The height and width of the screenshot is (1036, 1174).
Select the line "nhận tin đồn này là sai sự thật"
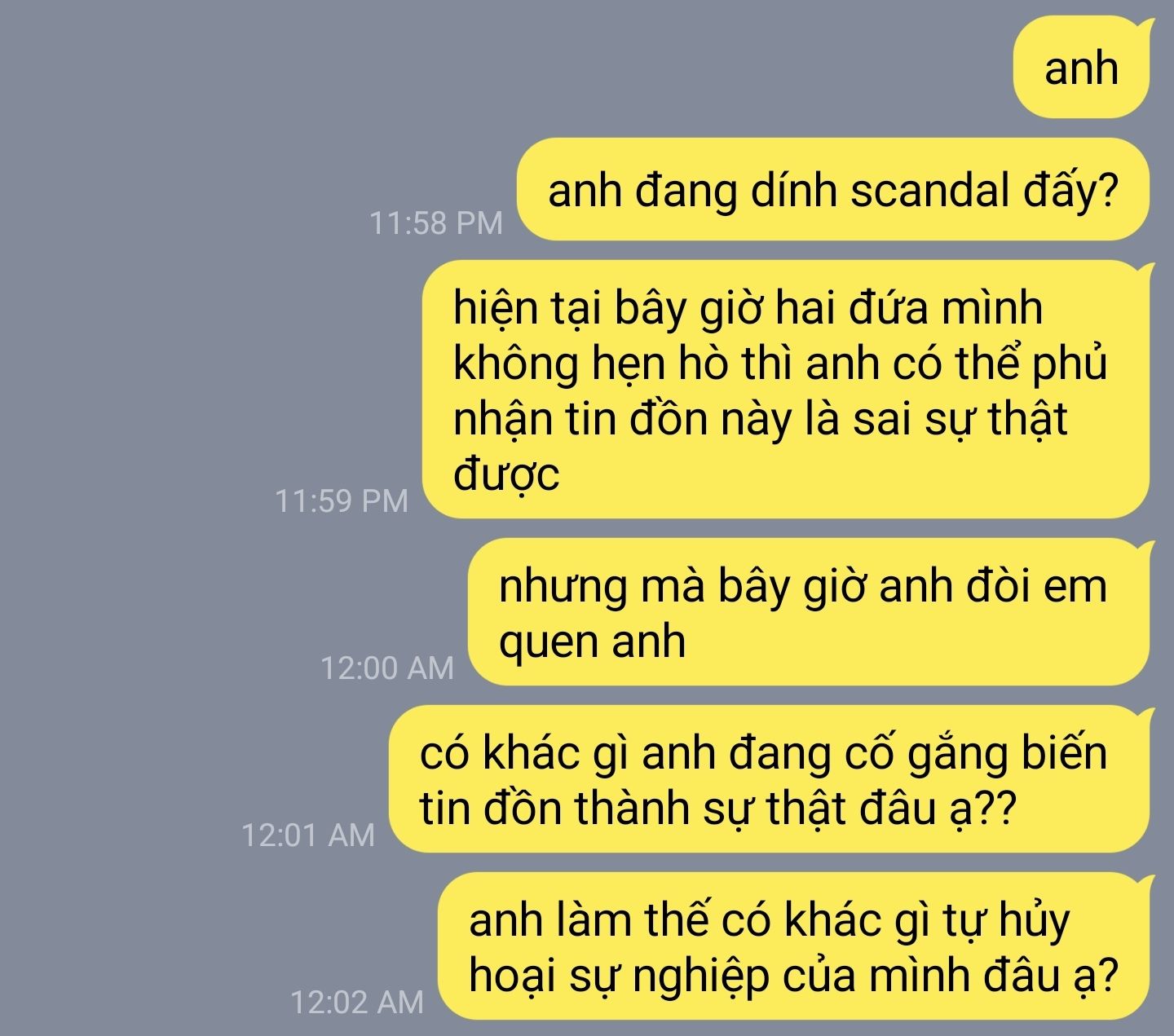click(760, 419)
